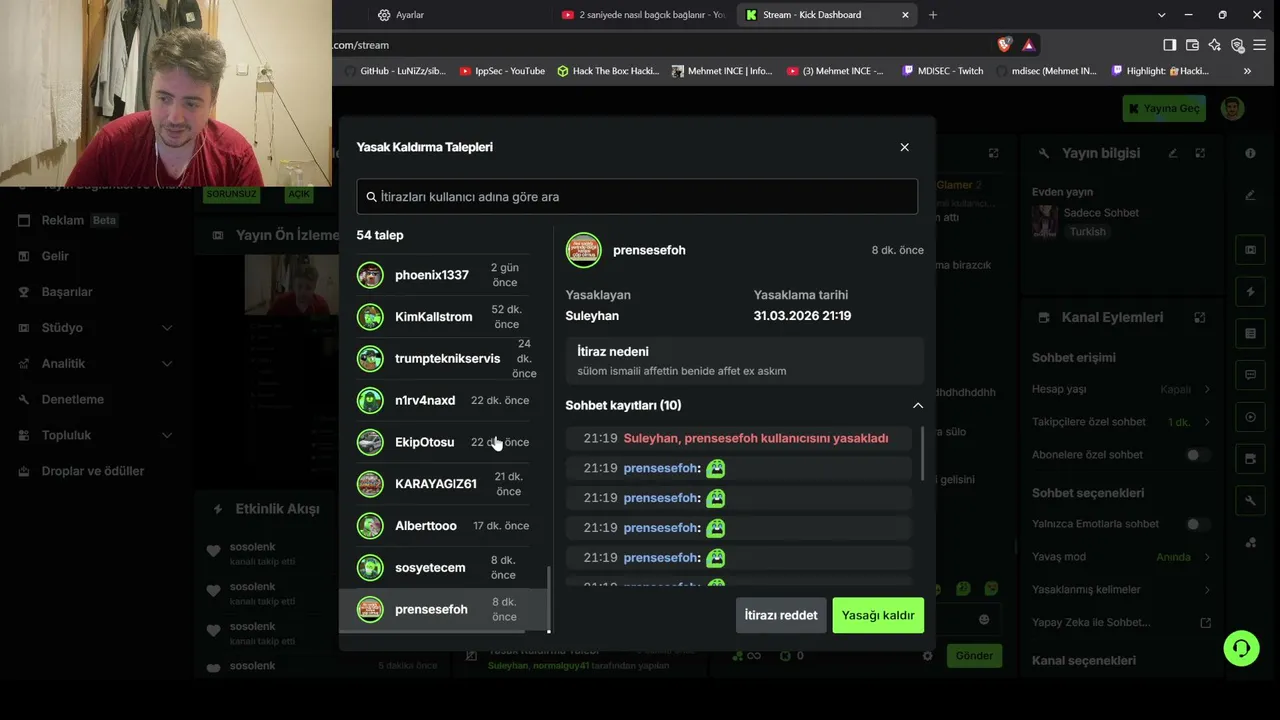The image size is (1280, 720).
Task: Click Gönder to send chat message
Action: click(974, 656)
